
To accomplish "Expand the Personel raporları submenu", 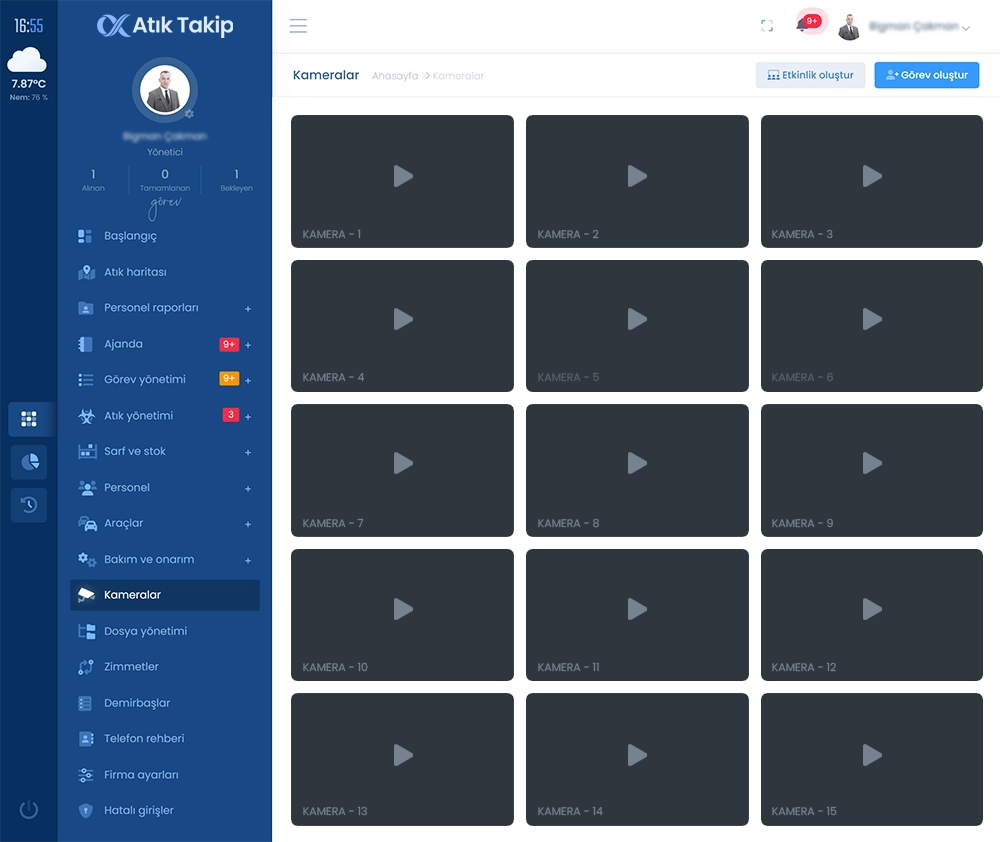I will tap(248, 308).
